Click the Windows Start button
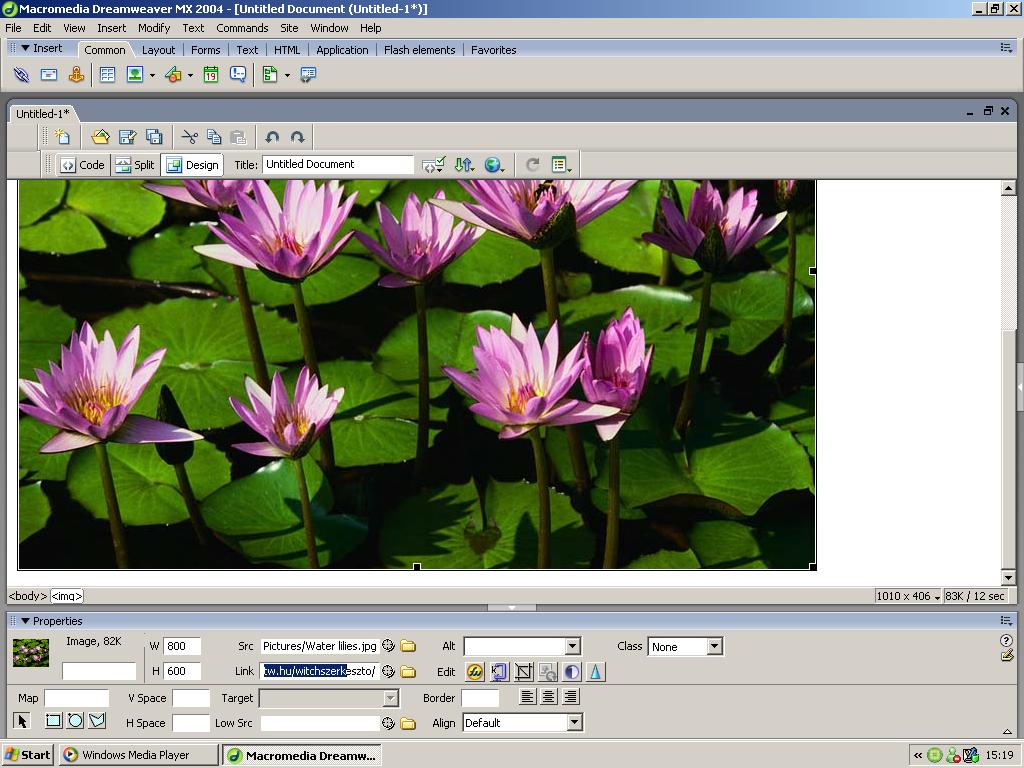 click(27, 755)
